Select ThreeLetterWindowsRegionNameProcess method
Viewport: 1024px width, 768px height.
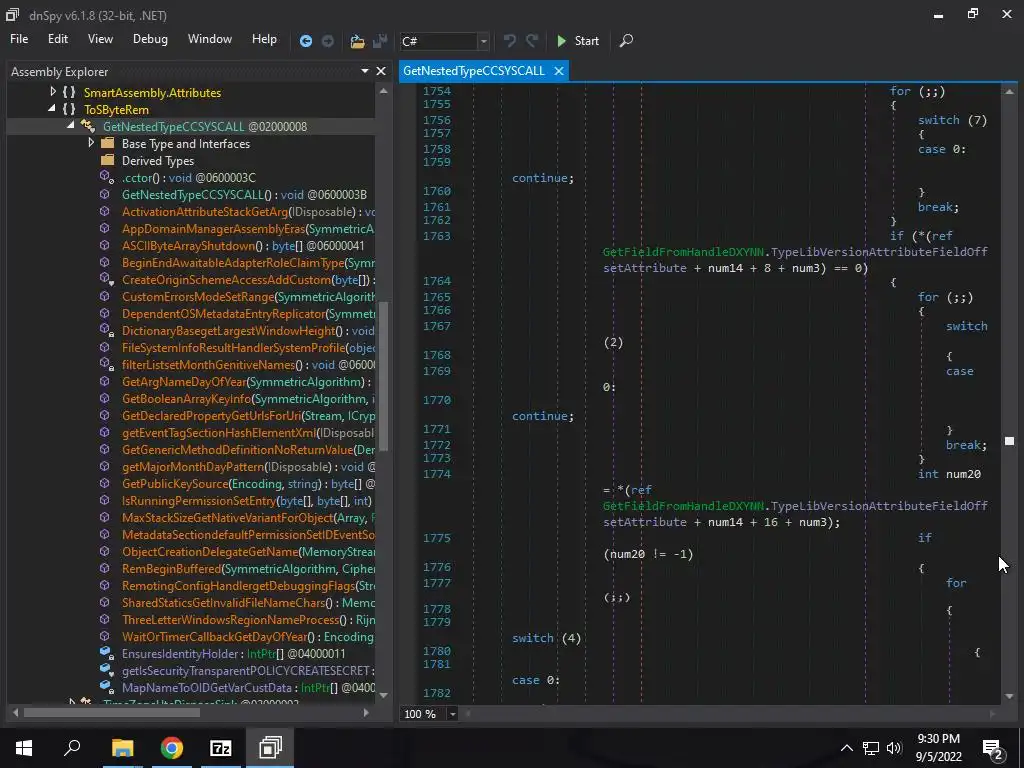248,619
